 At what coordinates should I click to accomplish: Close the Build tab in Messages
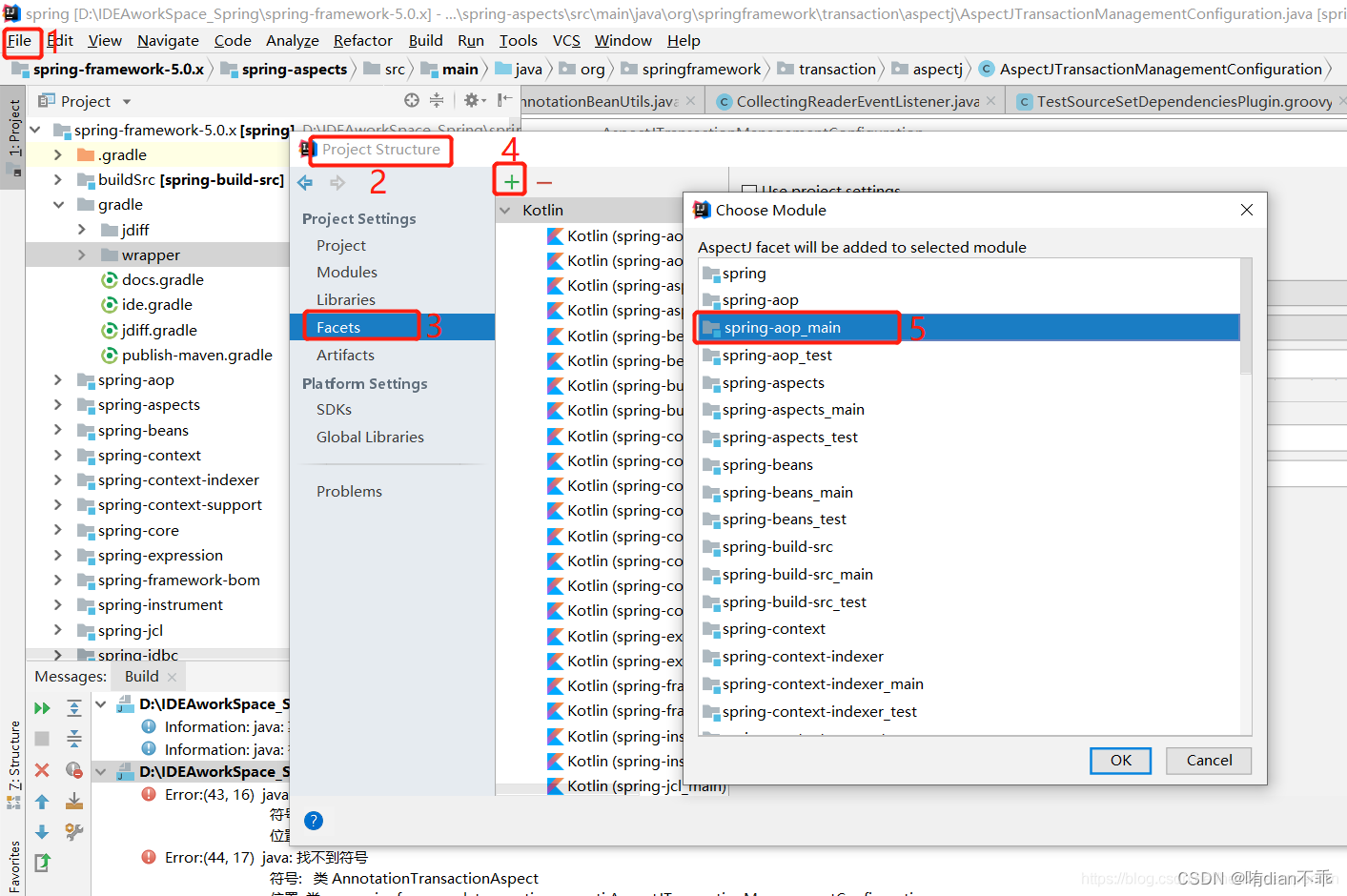(x=172, y=677)
